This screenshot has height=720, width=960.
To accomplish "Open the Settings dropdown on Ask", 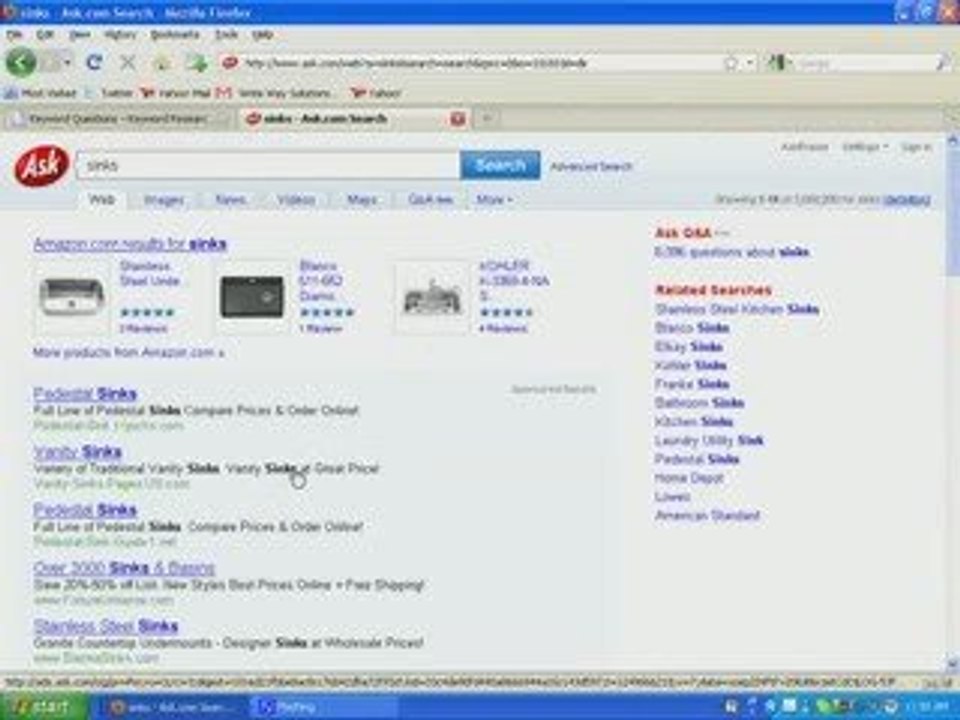I will pos(864,147).
